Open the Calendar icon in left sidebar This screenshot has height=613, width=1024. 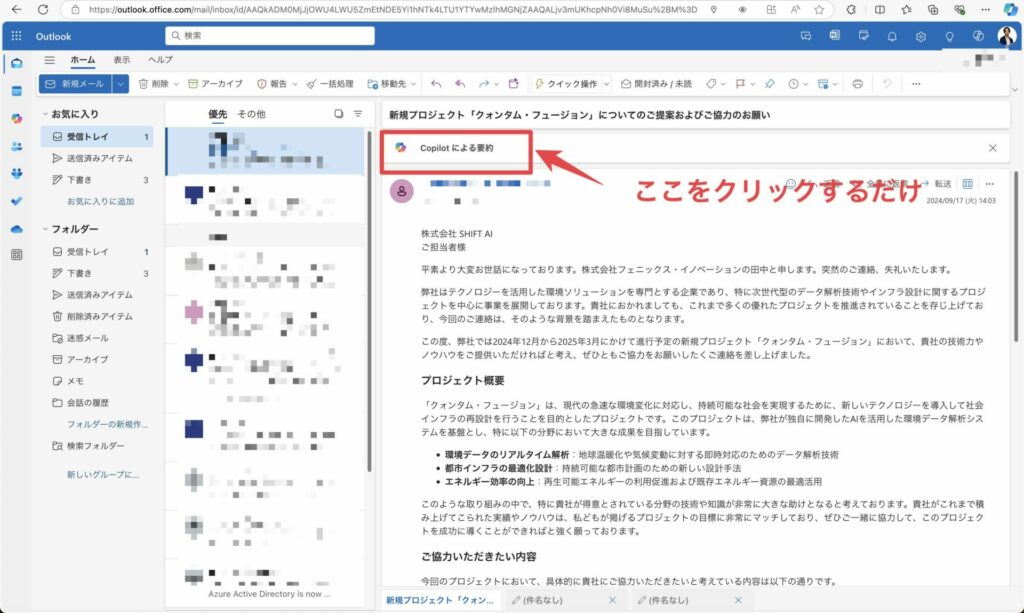tap(15, 90)
